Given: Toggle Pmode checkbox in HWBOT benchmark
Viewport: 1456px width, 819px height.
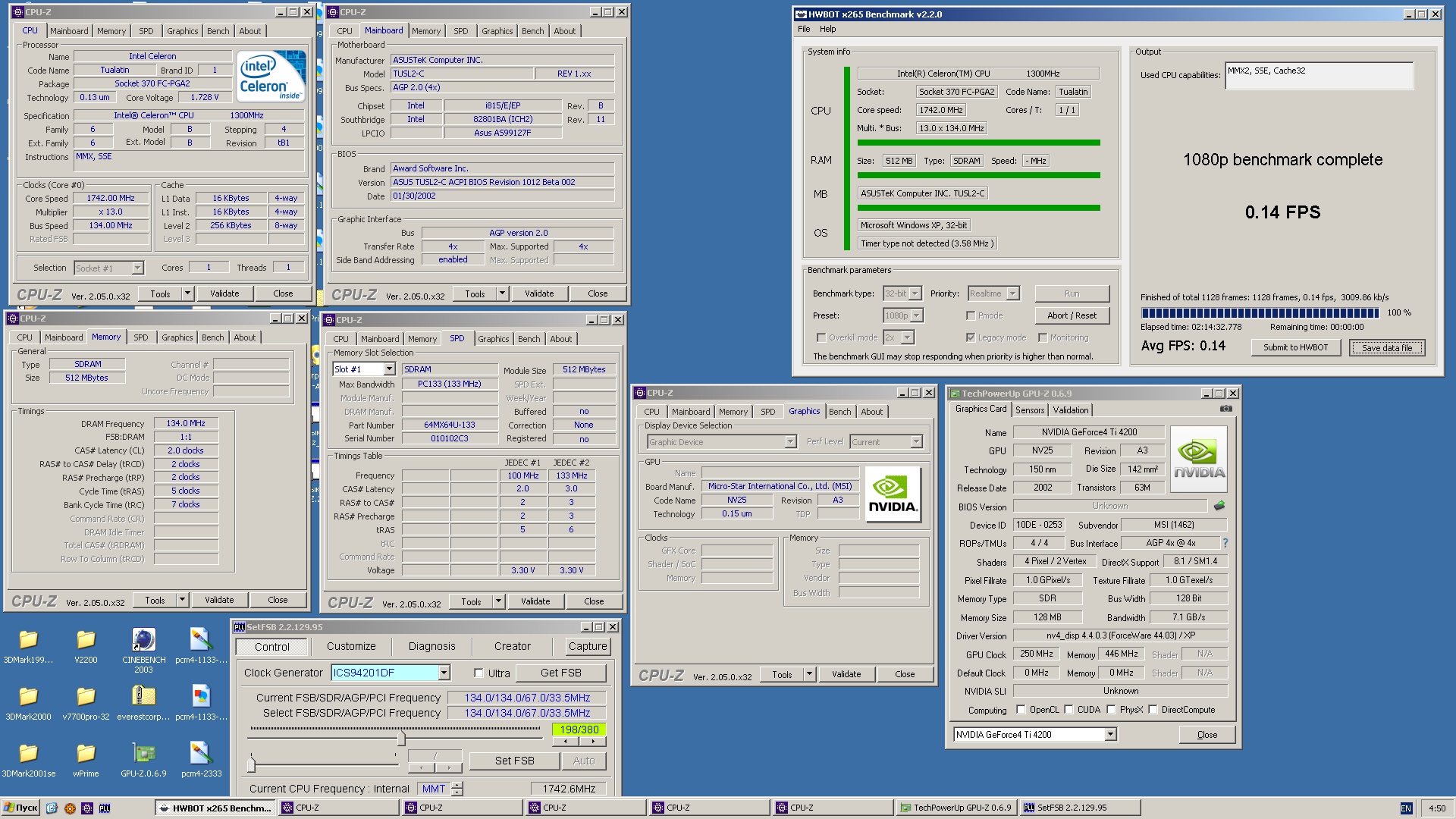Looking at the screenshot, I should [971, 315].
